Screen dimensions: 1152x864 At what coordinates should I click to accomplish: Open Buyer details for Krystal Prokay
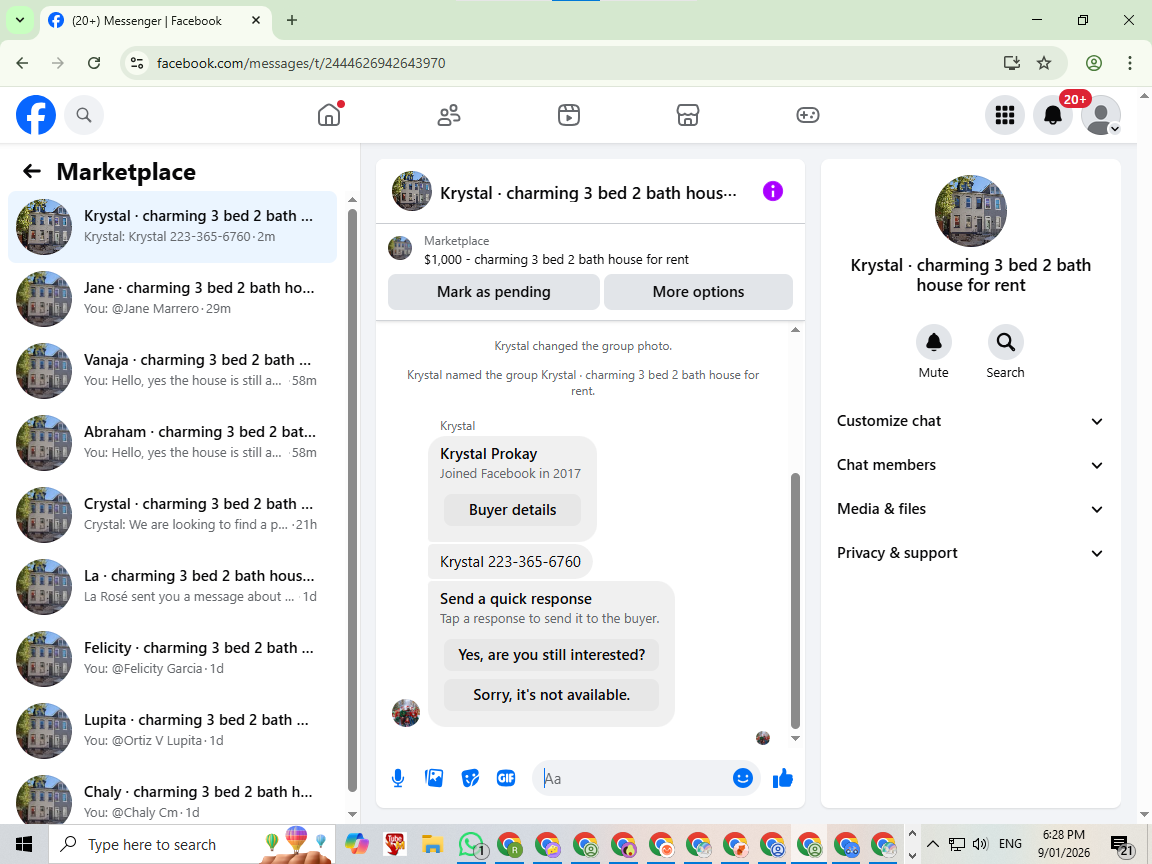coord(512,510)
